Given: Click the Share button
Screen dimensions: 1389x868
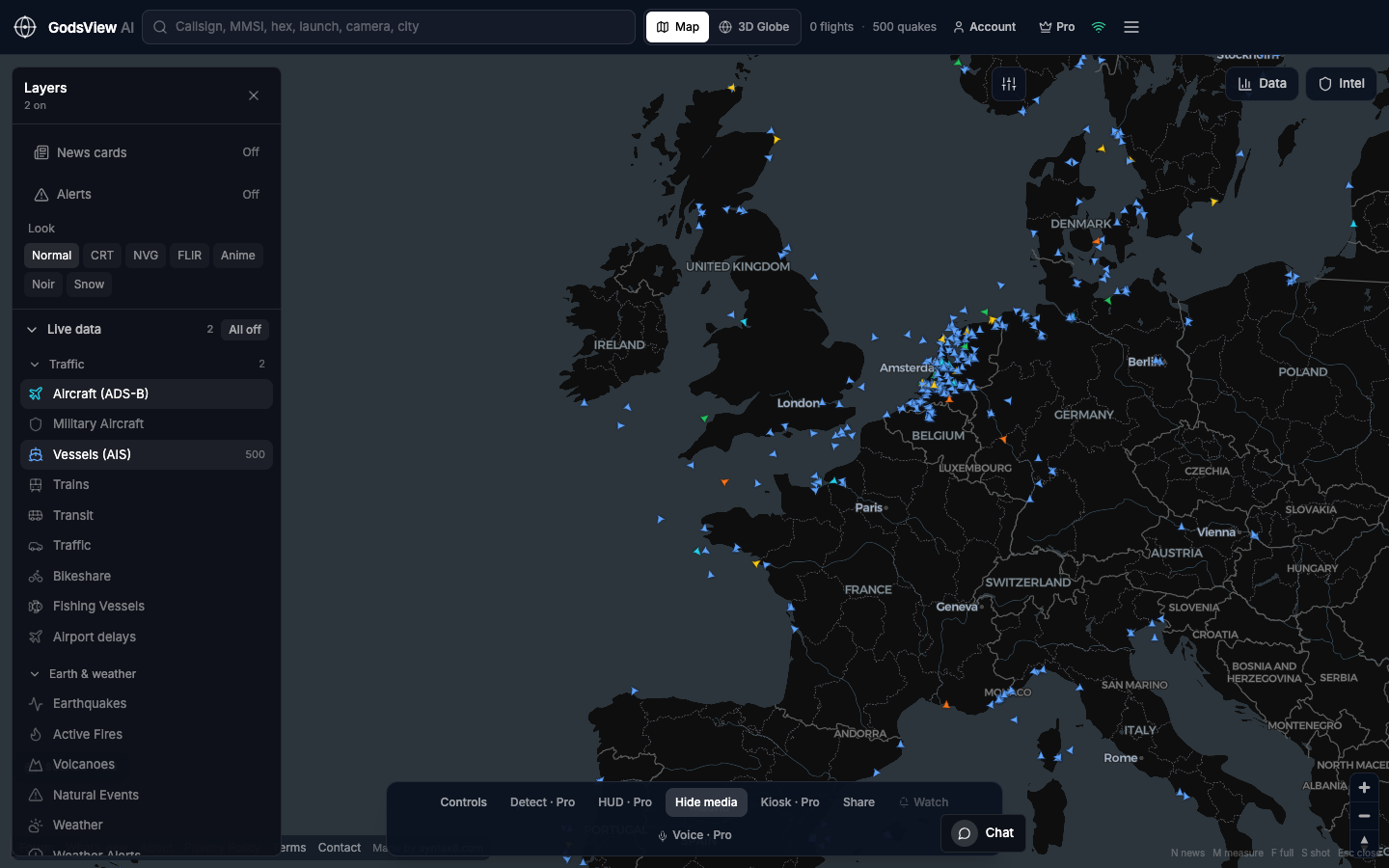Looking at the screenshot, I should (x=858, y=802).
